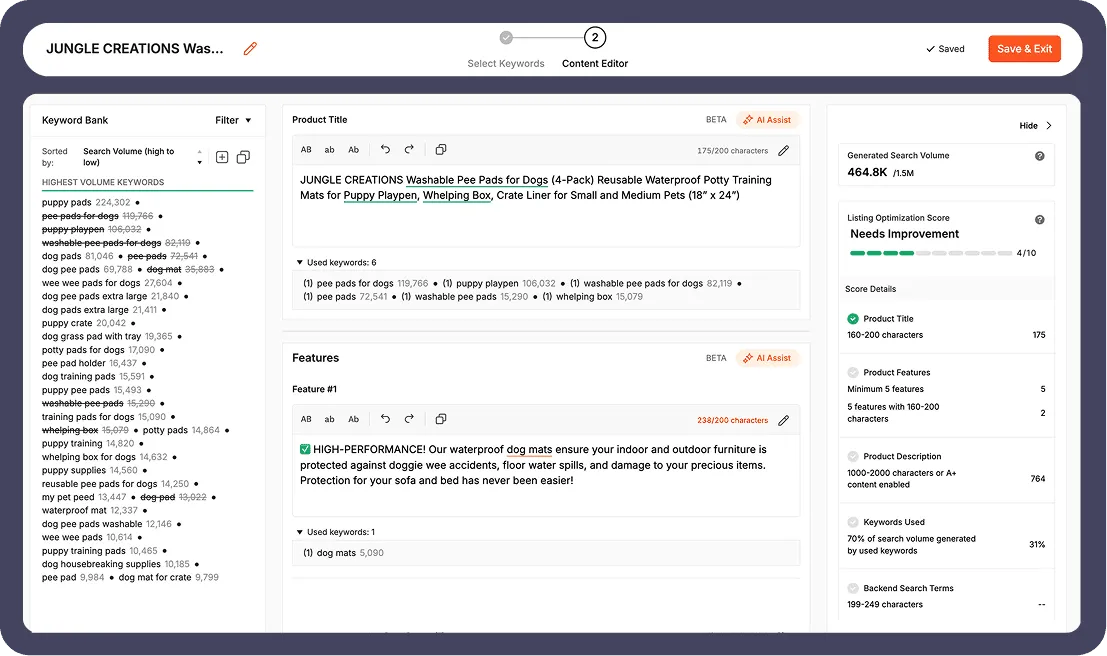Undo last change in Product Title editor
This screenshot has height=656, width=1107.
pyautogui.click(x=385, y=149)
